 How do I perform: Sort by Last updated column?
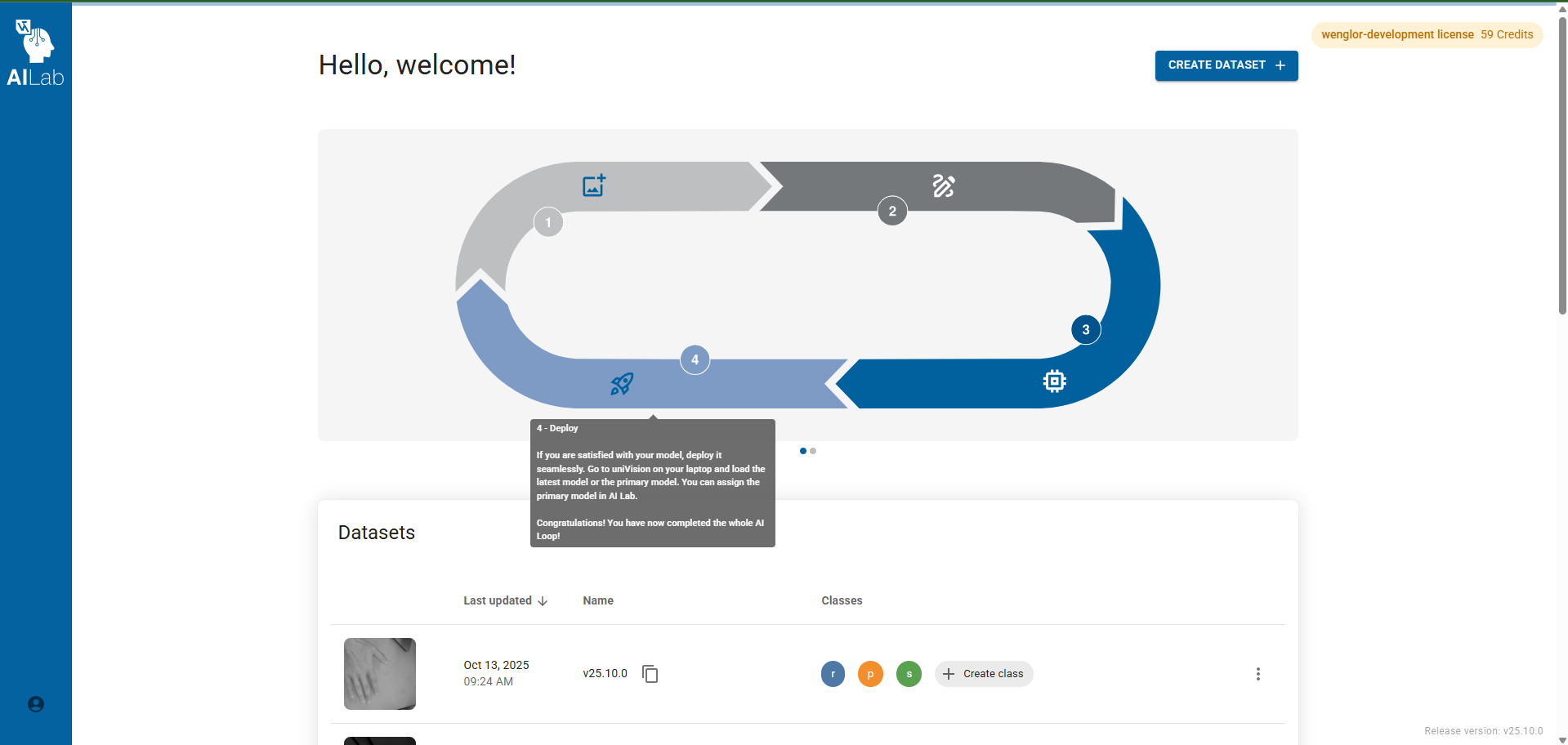point(506,600)
